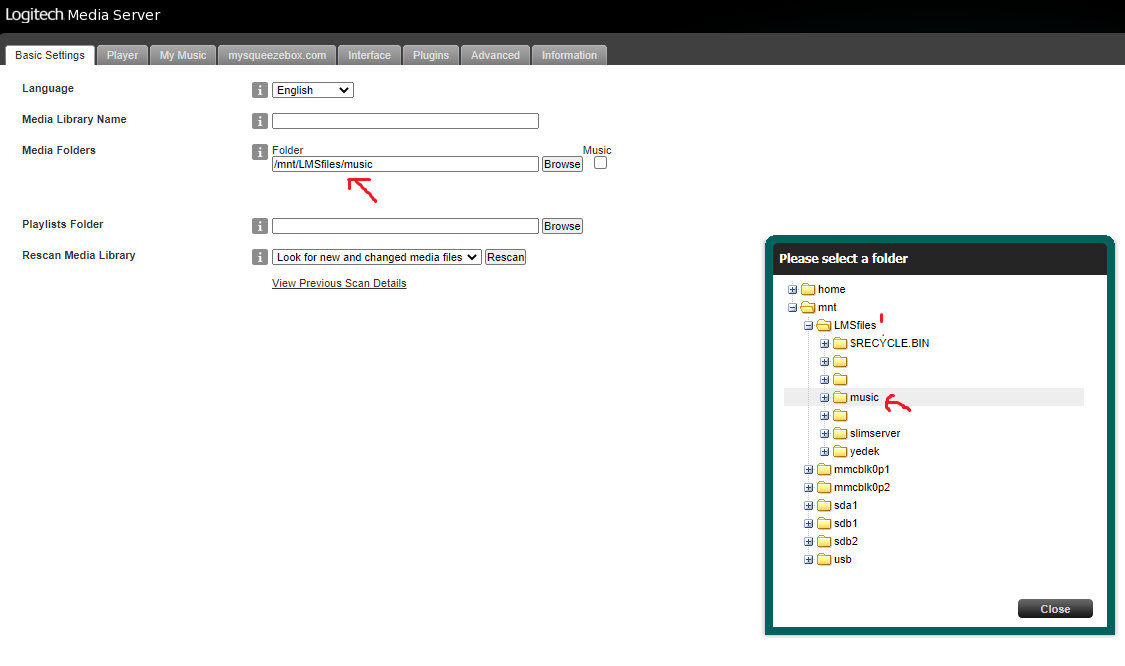Collapse the mnt folder node
Viewport: 1125px width, 666px height.
[x=792, y=307]
